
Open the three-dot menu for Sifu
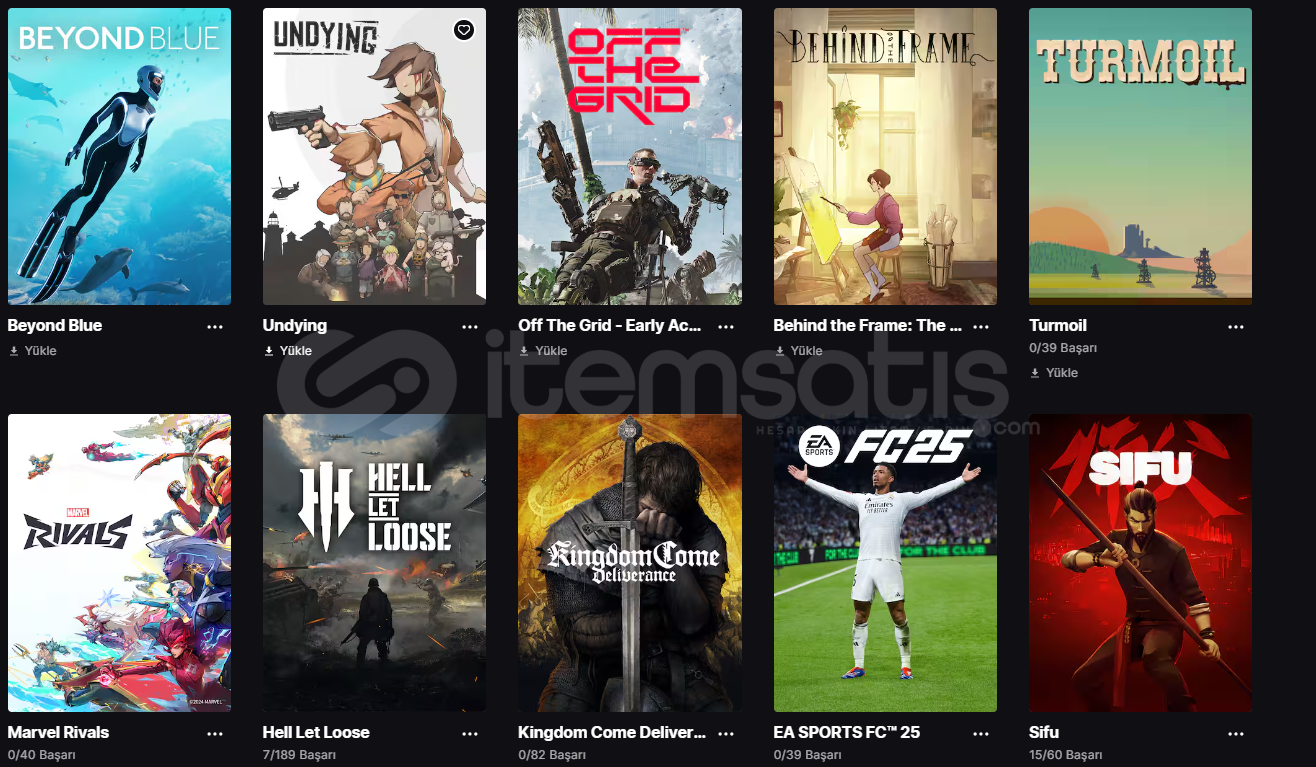1236,733
